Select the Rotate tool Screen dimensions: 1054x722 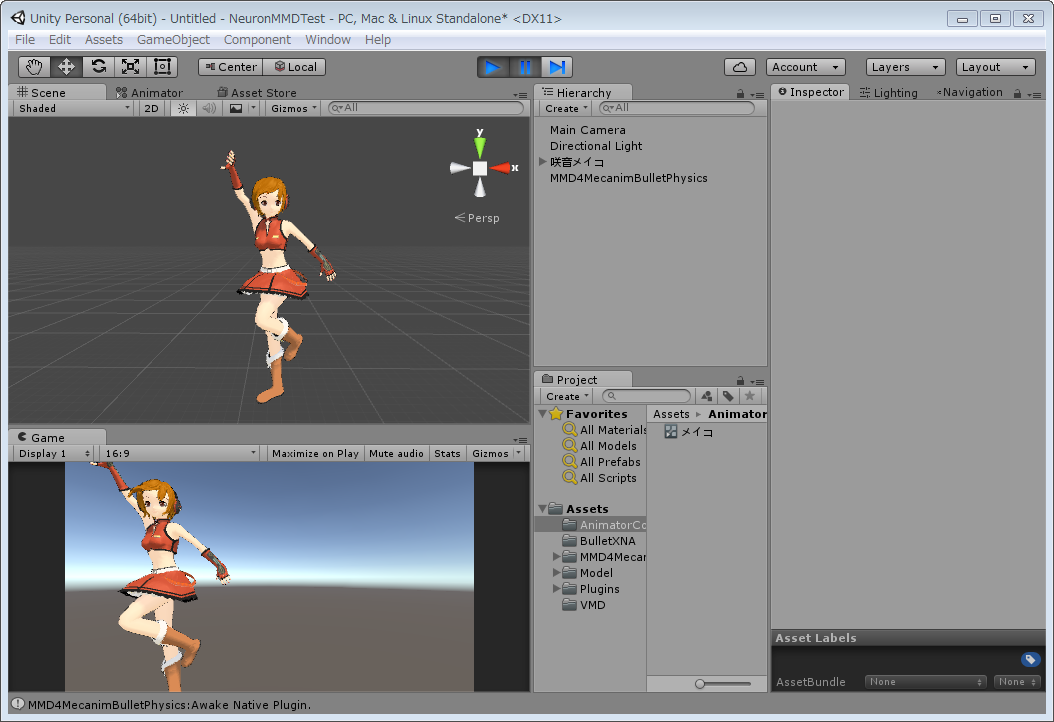click(97, 65)
